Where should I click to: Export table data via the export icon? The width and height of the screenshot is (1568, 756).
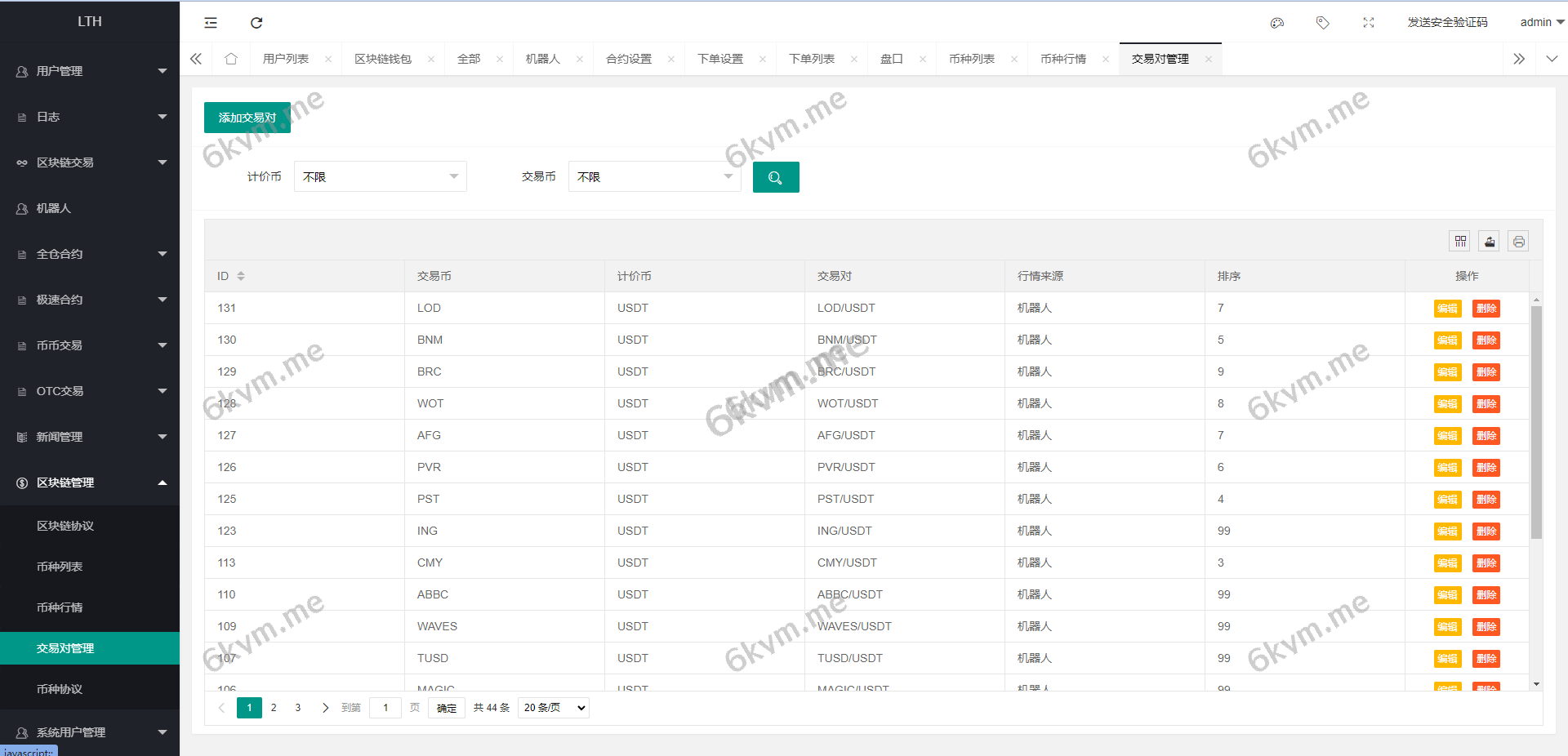(x=1489, y=241)
